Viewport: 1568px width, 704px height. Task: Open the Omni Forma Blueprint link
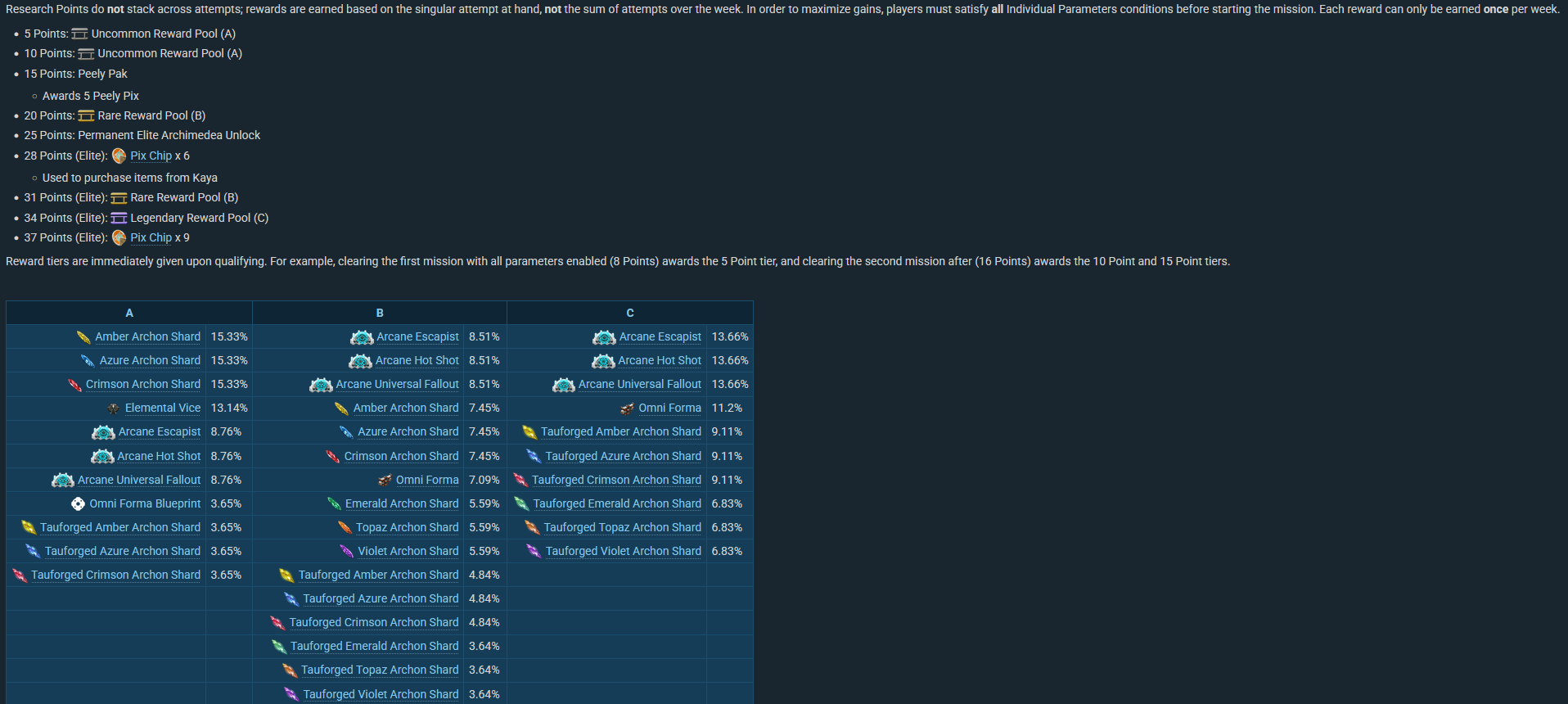145,503
